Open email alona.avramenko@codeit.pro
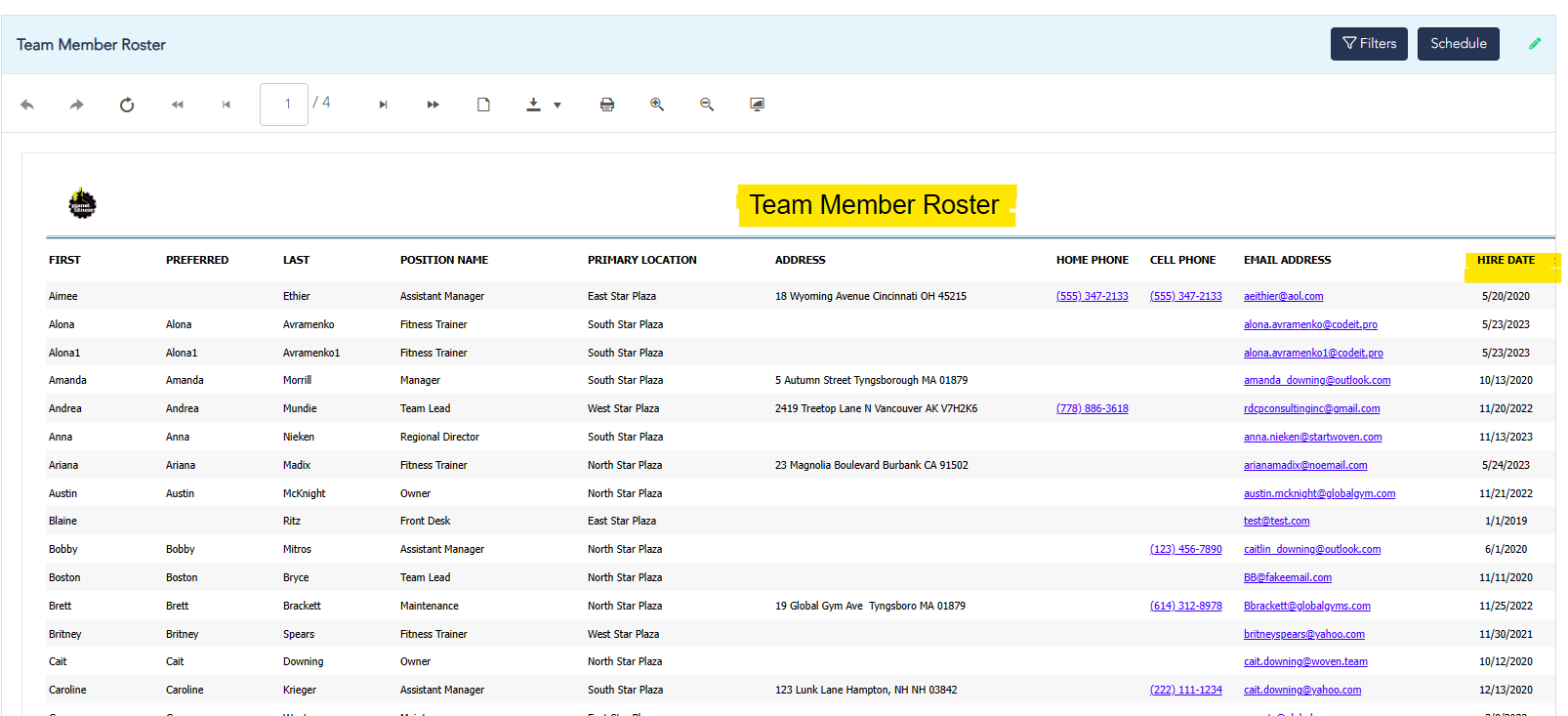The width and height of the screenshot is (1568, 716). coord(1310,324)
